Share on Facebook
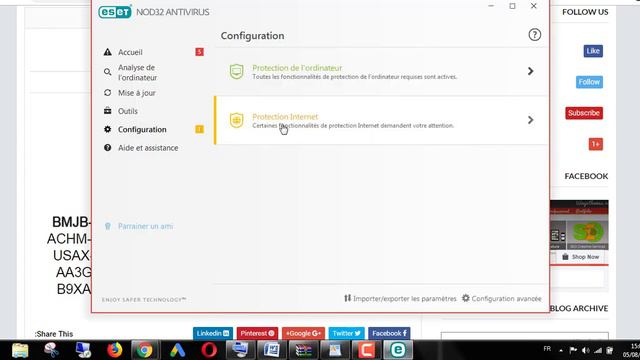This screenshot has height=360, width=640. point(389,333)
